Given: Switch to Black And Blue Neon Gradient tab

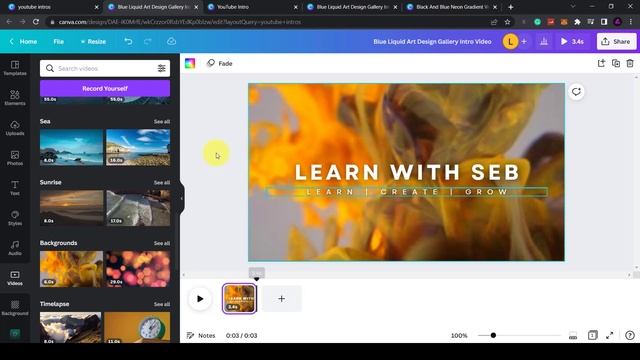Looking at the screenshot, I should tap(452, 7).
